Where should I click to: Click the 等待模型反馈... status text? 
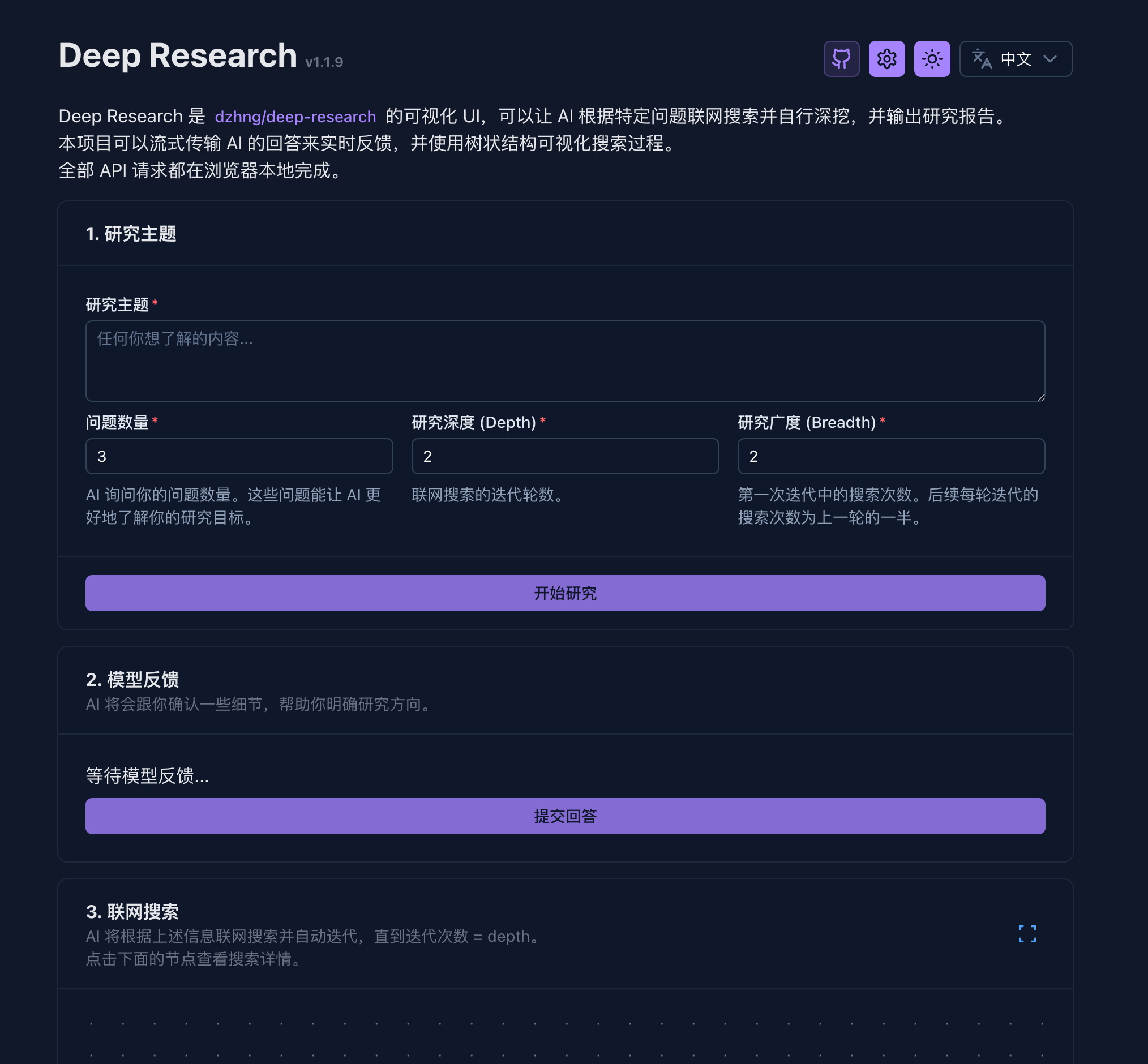[147, 776]
